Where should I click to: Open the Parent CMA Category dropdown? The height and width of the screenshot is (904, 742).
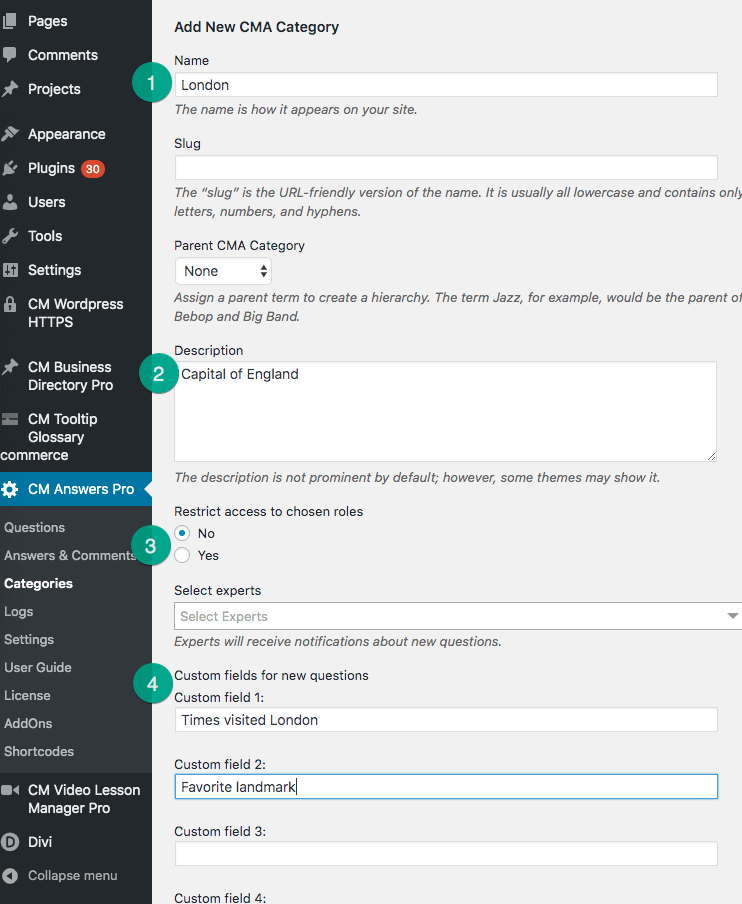point(223,271)
